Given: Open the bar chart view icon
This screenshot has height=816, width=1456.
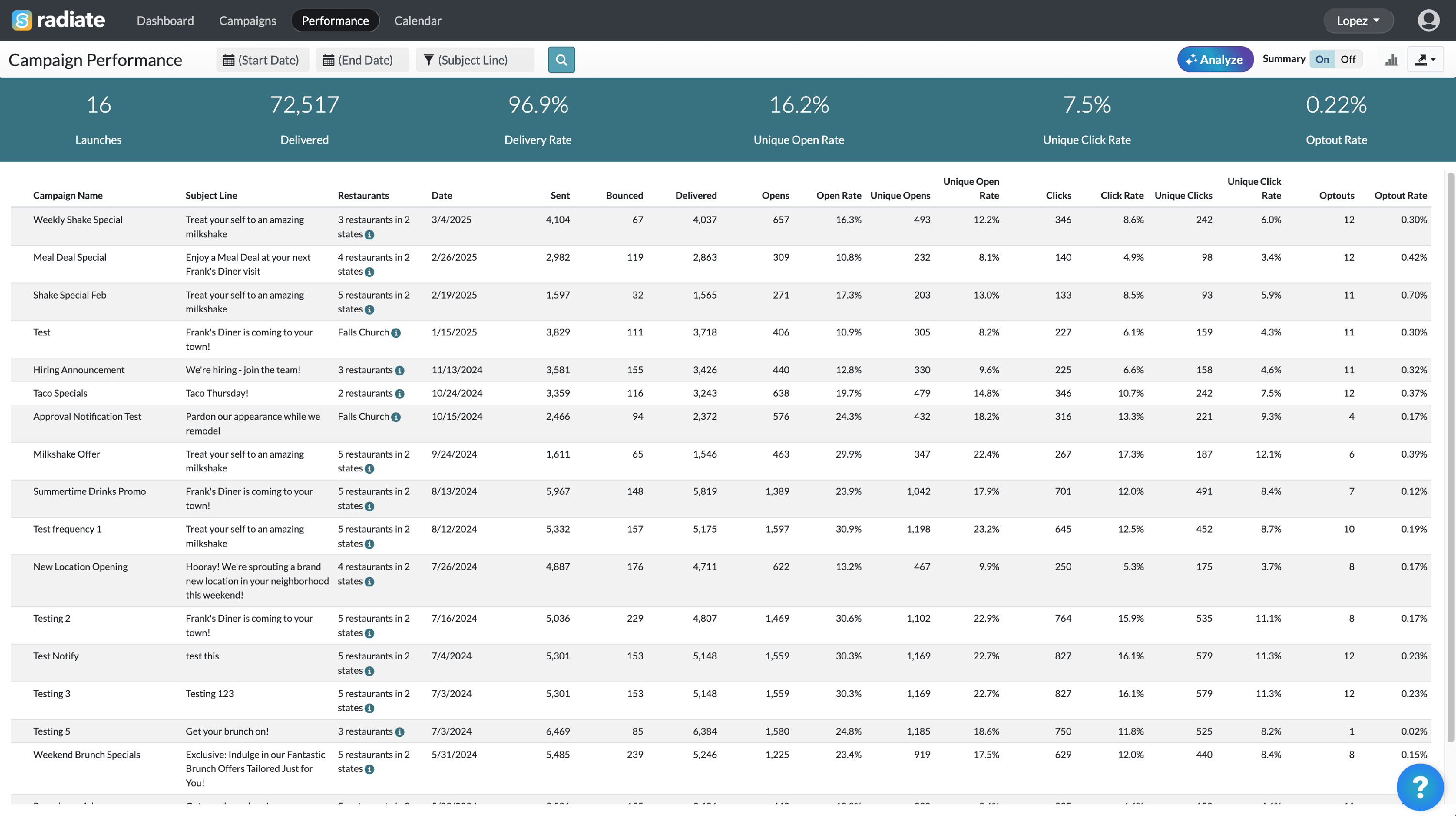Looking at the screenshot, I should point(1391,59).
